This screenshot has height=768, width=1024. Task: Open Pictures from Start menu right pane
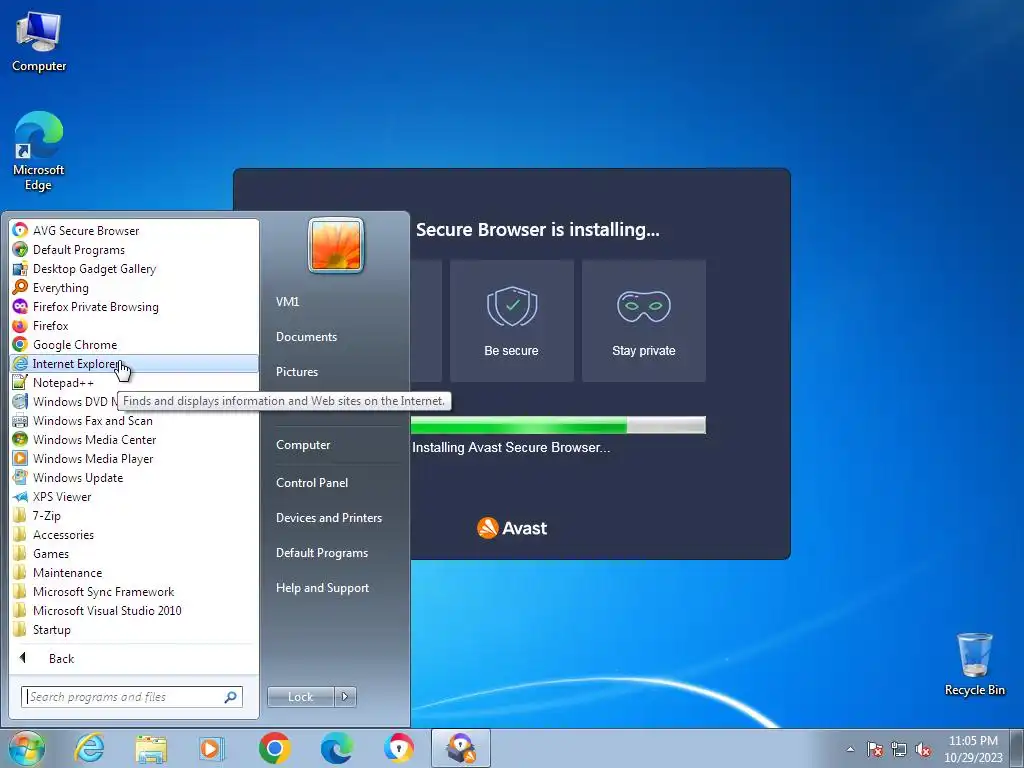click(296, 372)
